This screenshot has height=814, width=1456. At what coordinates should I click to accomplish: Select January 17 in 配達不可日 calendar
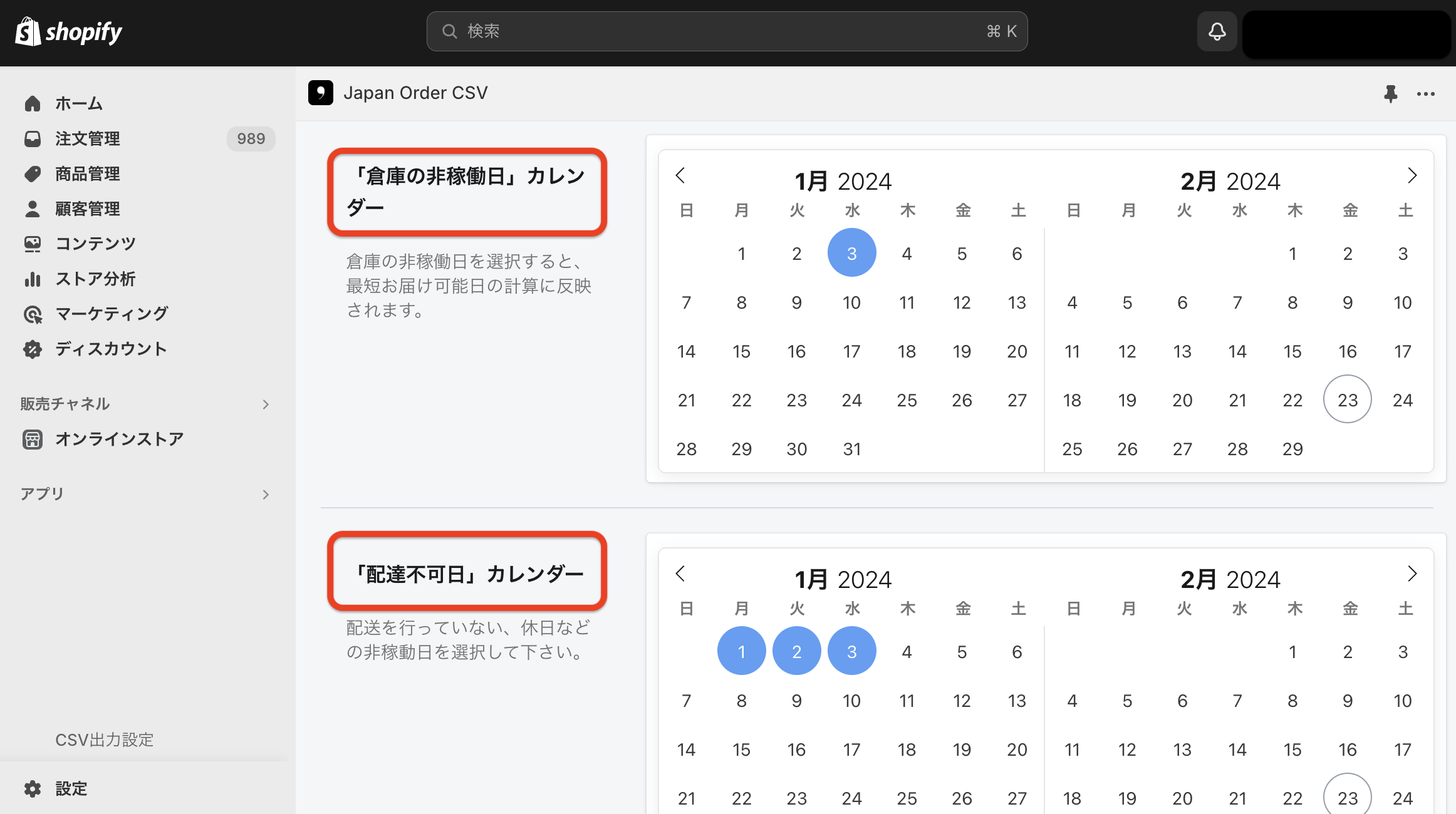click(851, 749)
